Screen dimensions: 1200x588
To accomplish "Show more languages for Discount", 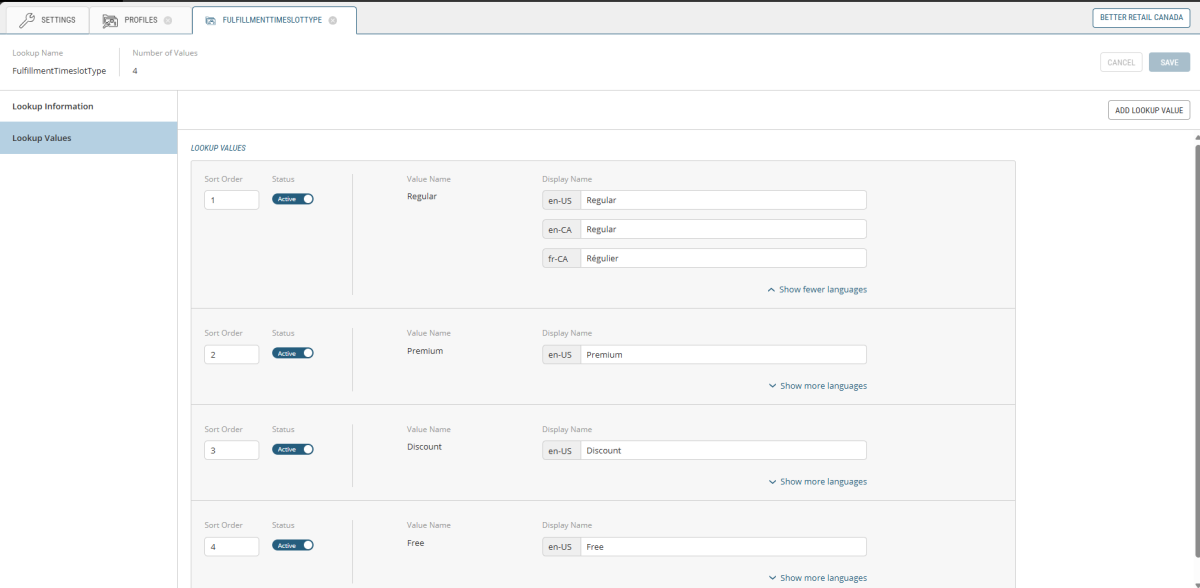I will 817,481.
